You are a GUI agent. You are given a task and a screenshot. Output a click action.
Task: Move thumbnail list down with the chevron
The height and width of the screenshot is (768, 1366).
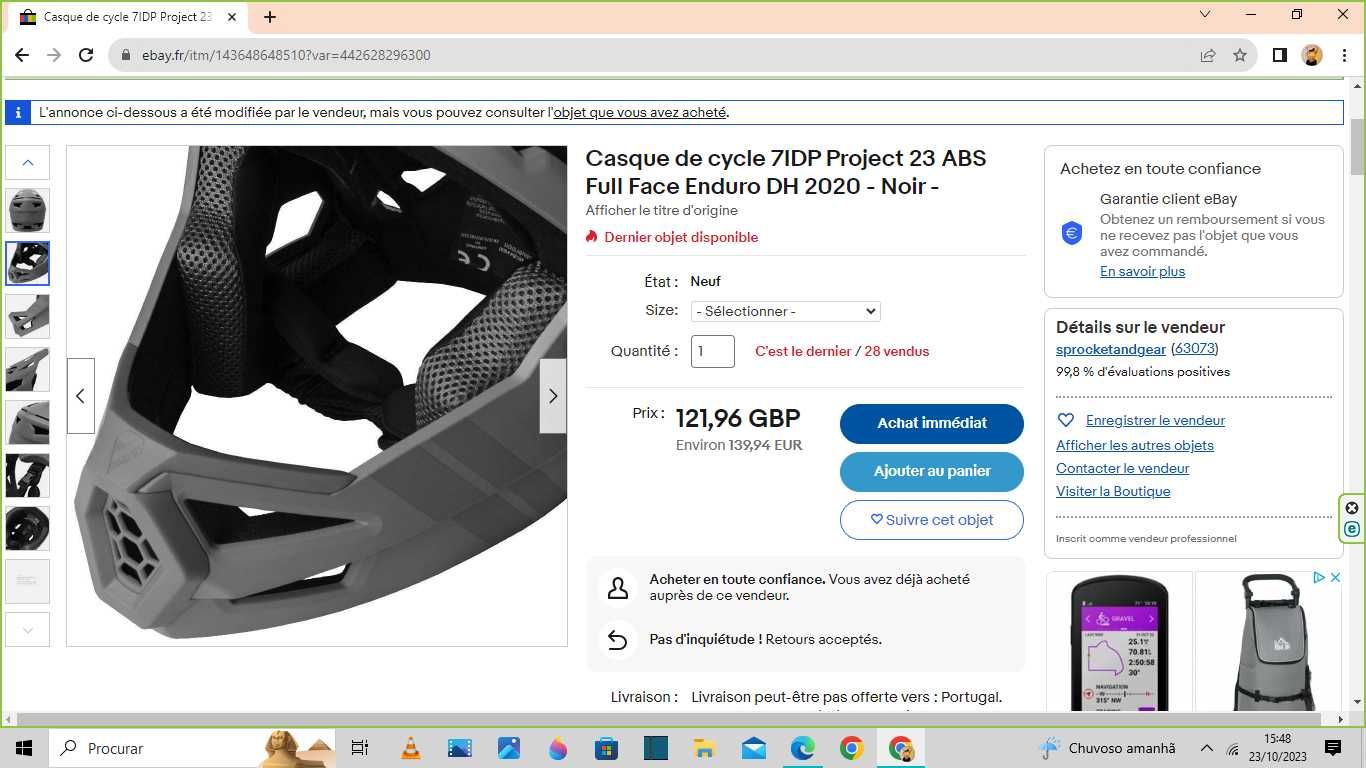(x=28, y=630)
